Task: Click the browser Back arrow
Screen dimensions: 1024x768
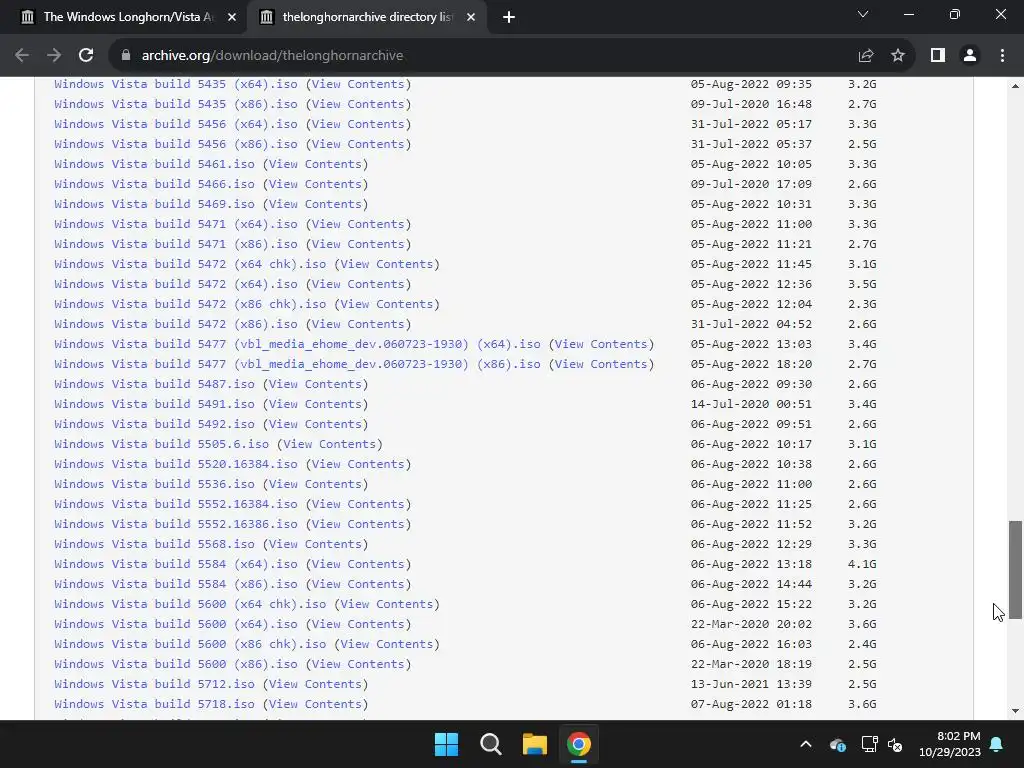Action: point(22,56)
